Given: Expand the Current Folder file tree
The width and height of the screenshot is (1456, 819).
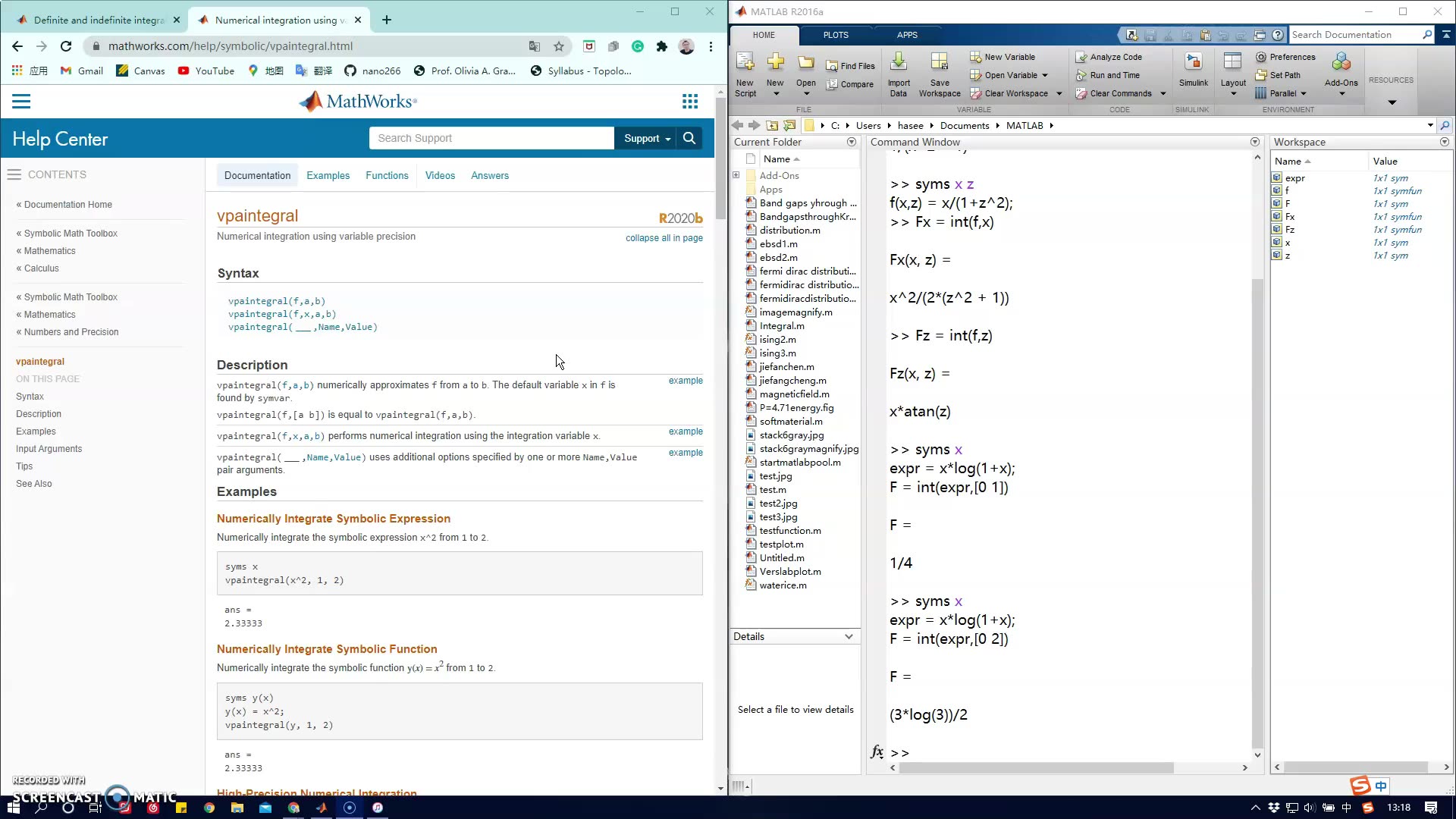Looking at the screenshot, I should click(736, 175).
